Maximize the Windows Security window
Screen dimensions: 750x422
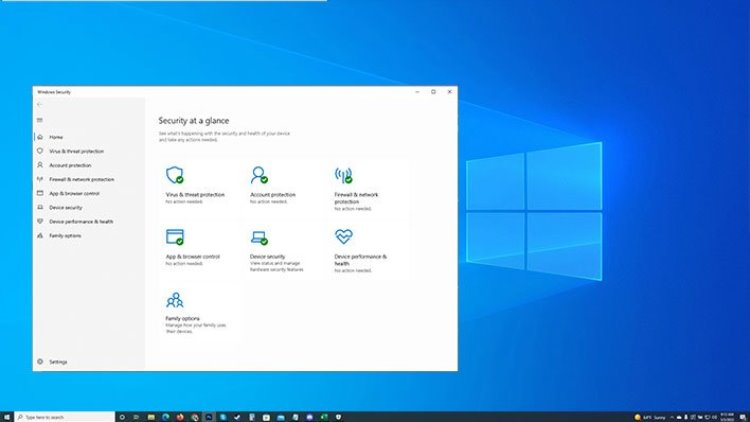click(433, 92)
